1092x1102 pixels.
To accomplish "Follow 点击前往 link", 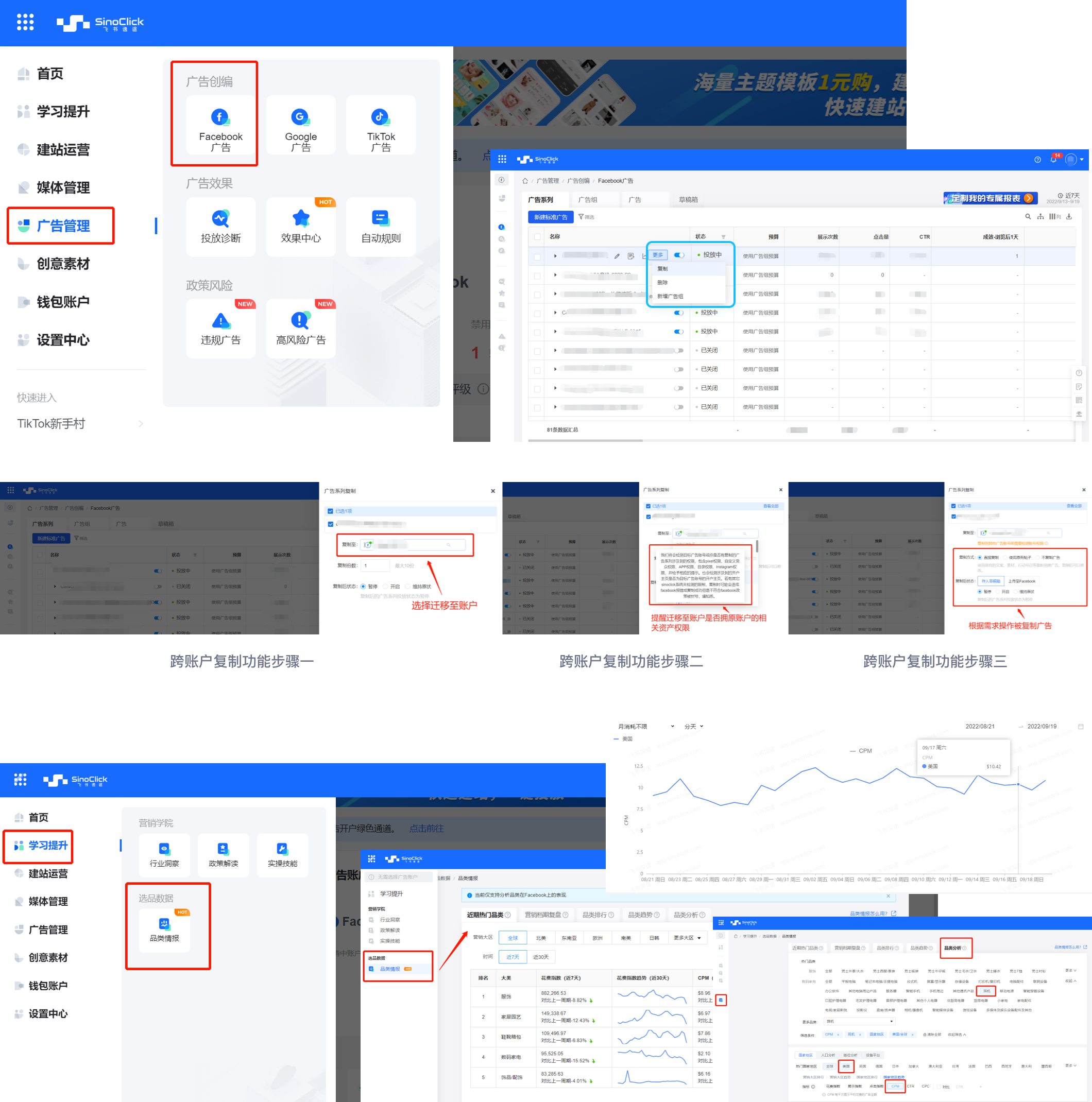I will (426, 828).
